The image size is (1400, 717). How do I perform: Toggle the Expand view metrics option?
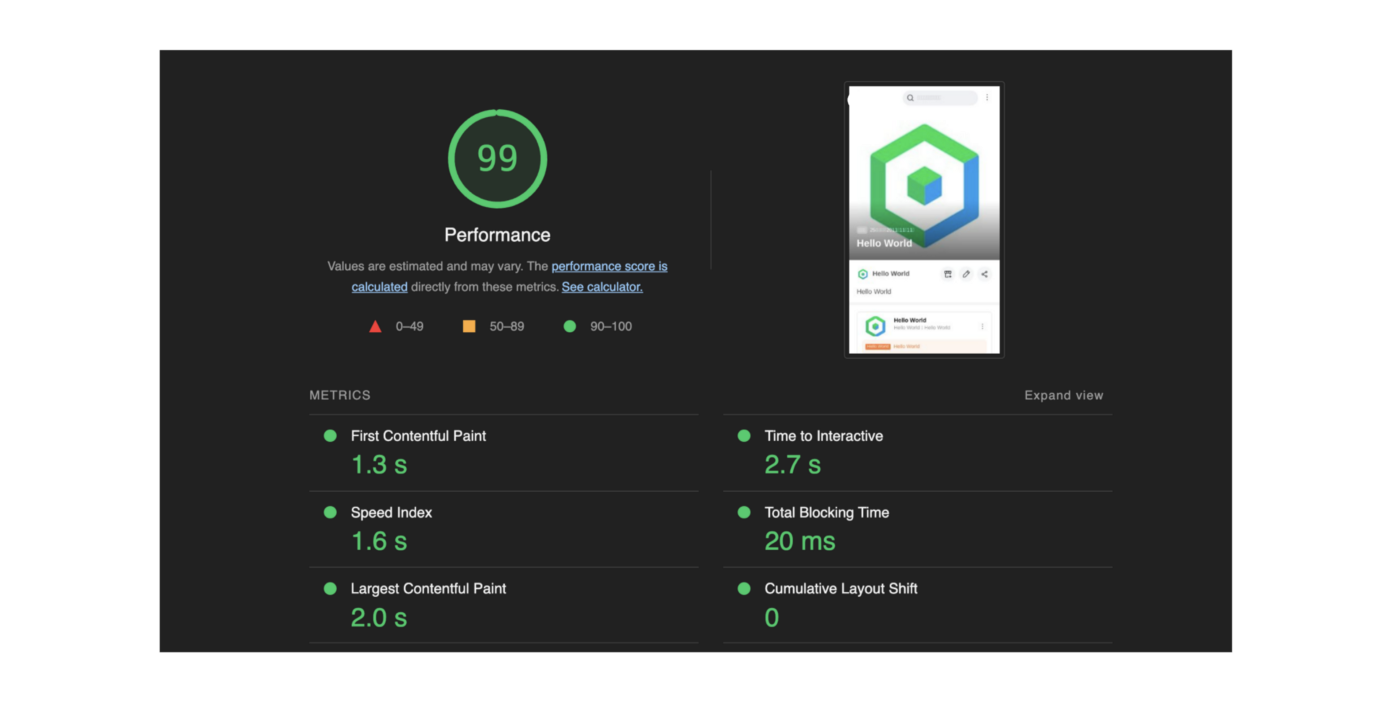[x=1063, y=396]
